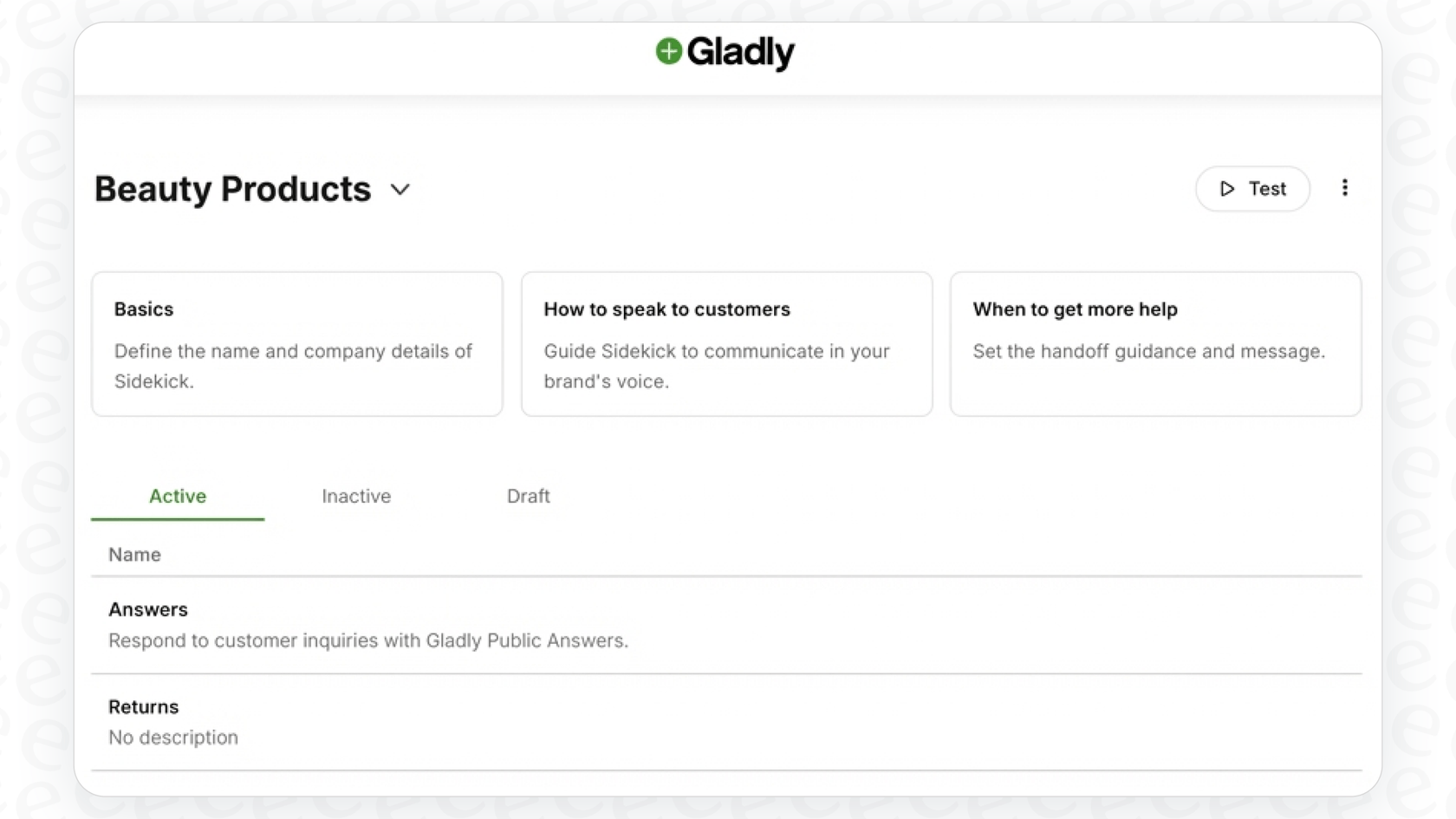Open the Basics configuration card
The image size is (1456, 819).
point(296,343)
